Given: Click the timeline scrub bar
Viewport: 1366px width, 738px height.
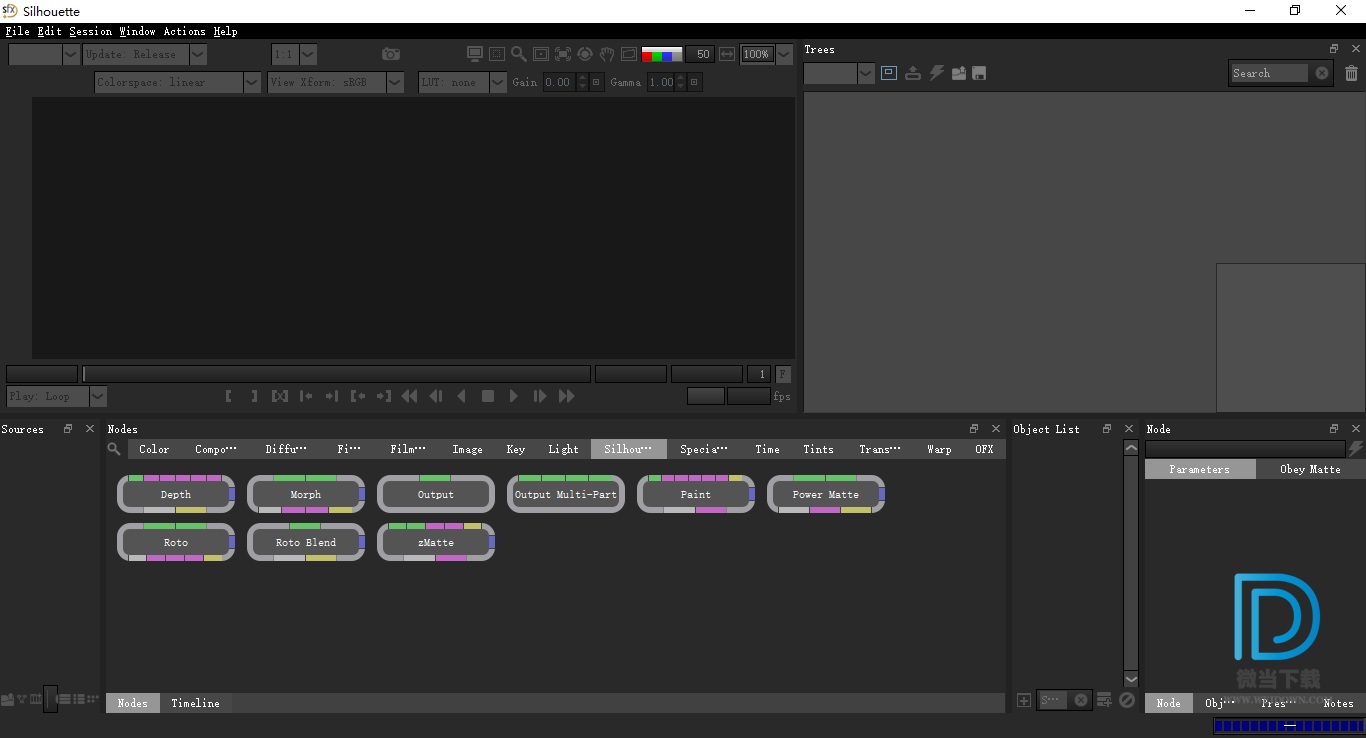Looking at the screenshot, I should [336, 374].
